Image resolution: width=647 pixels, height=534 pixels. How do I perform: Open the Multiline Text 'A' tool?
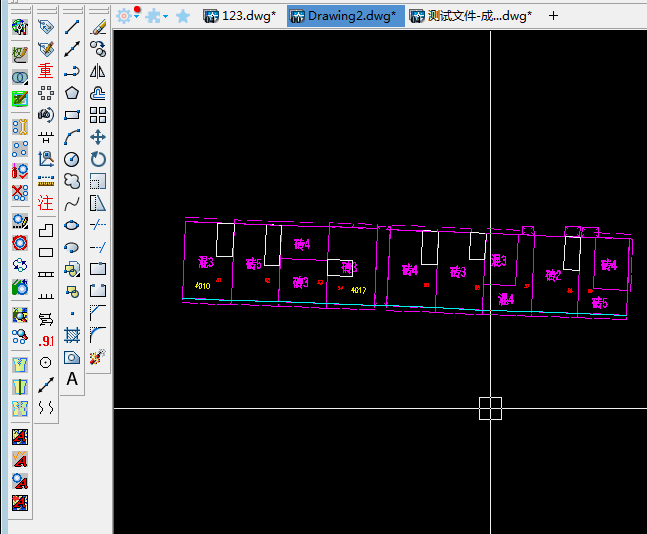click(72, 379)
